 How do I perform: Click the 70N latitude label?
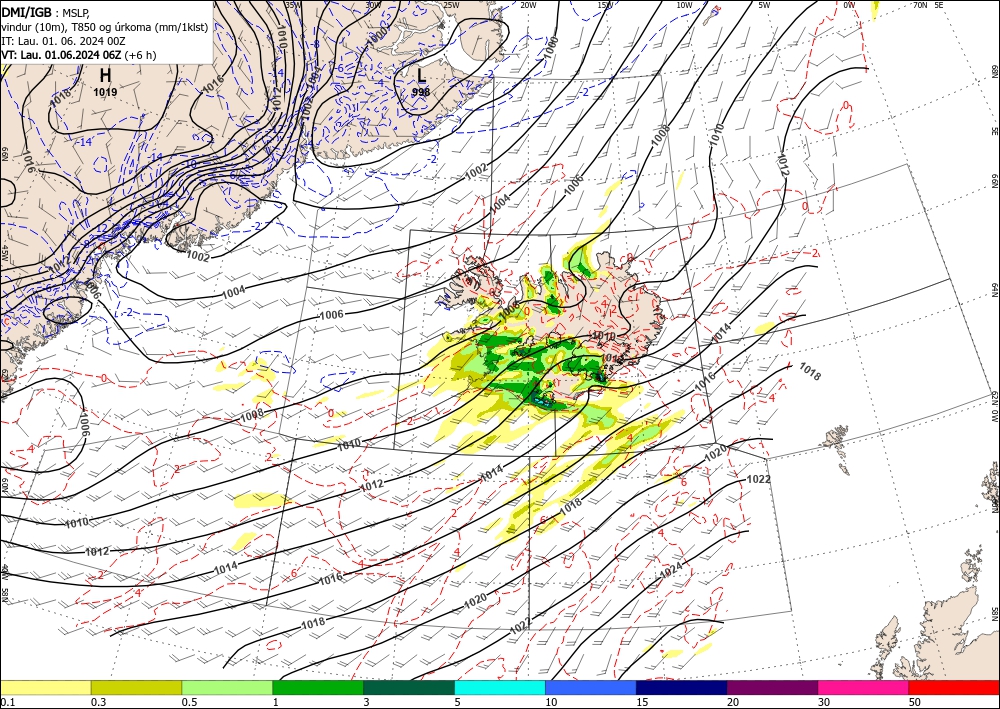[x=920, y=5]
